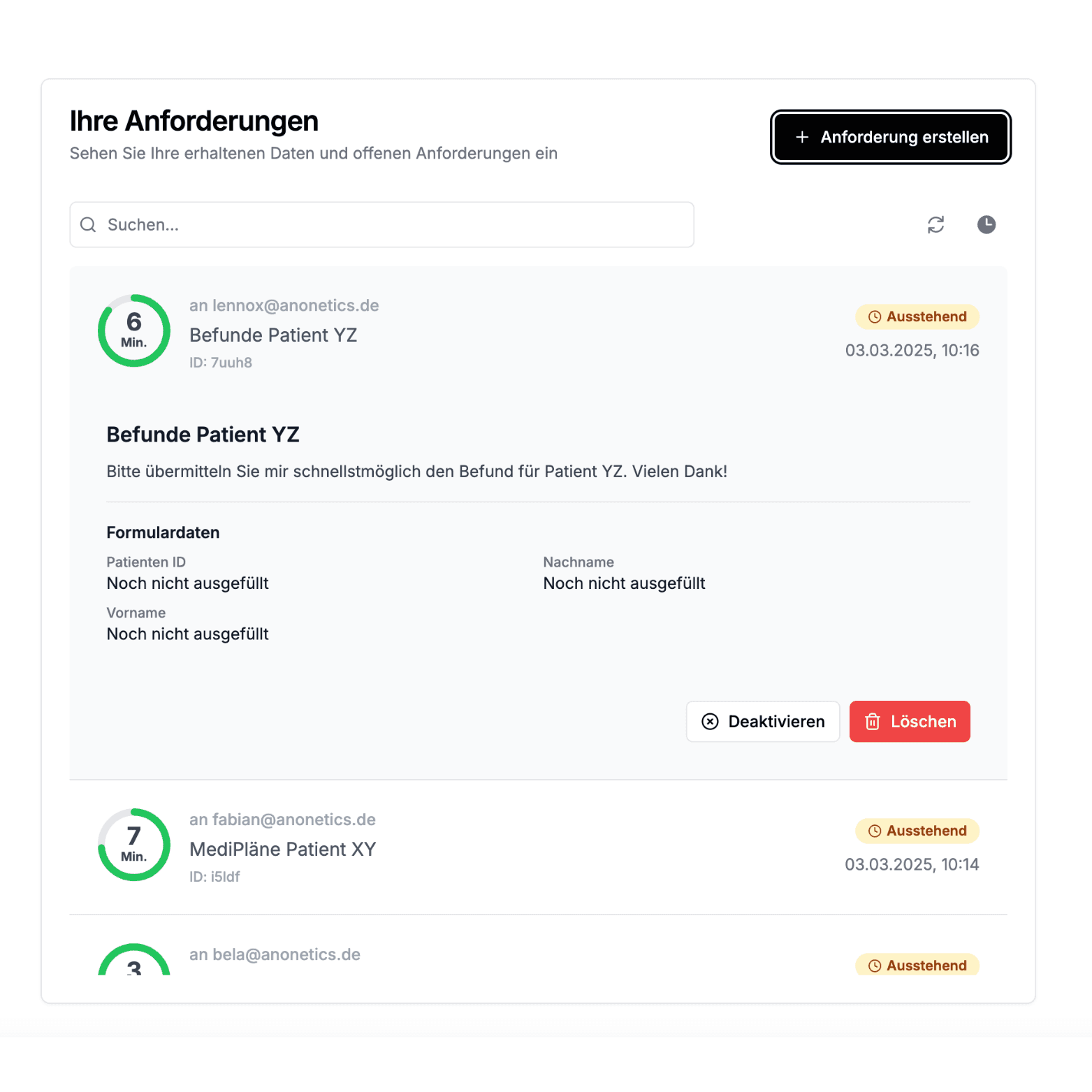Select recipient an bela@anonetics.de
This screenshot has height=1092, width=1092.
click(275, 954)
